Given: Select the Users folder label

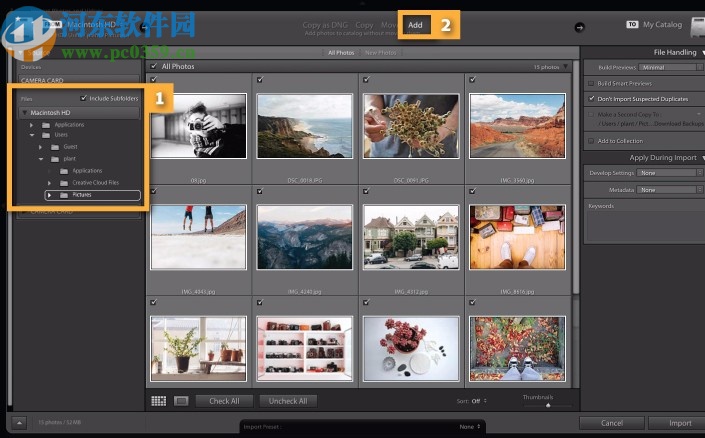Looking at the screenshot, I should tap(61, 135).
